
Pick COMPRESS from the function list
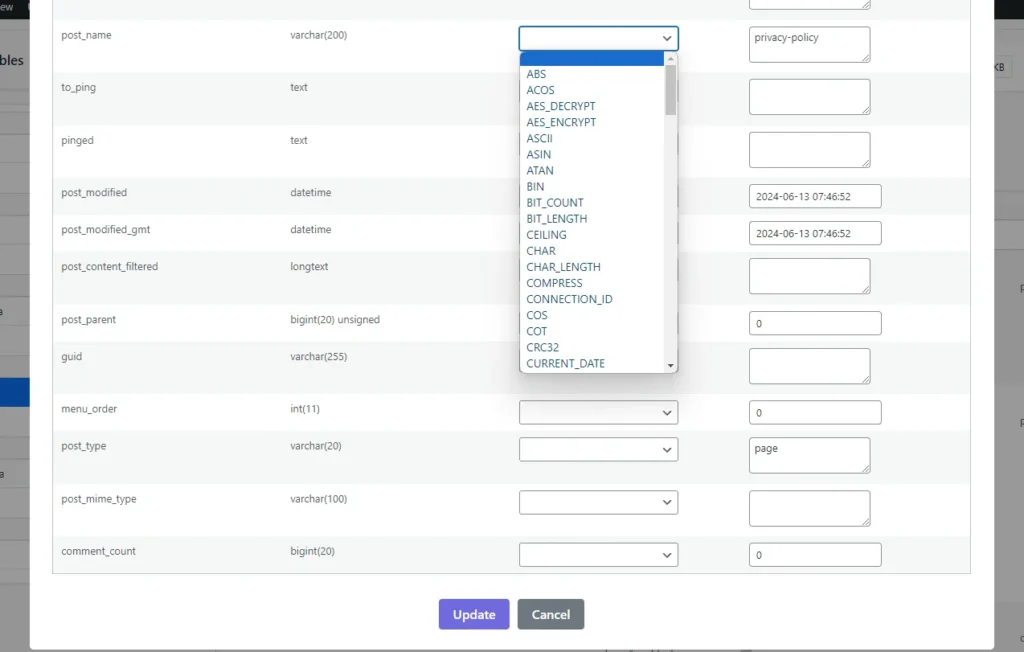554,282
